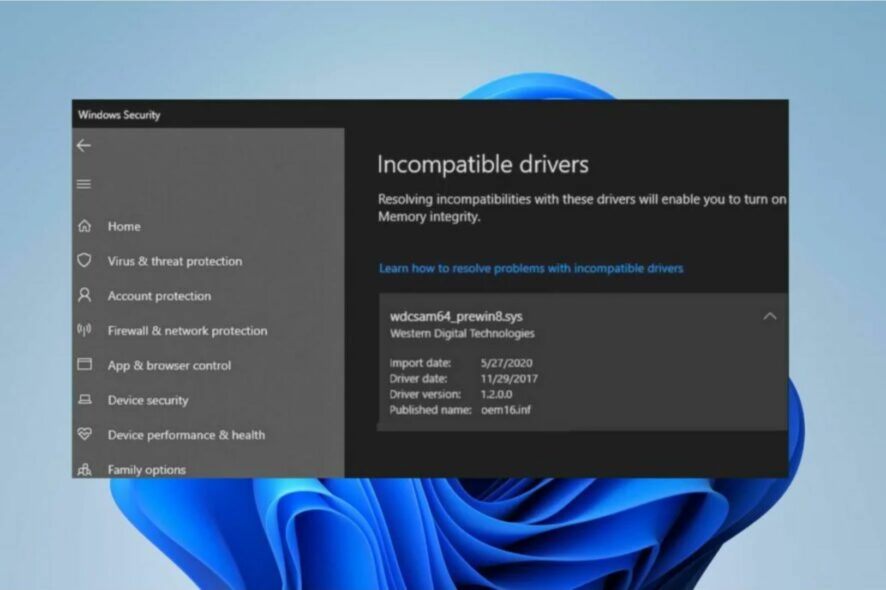Go to Home in sidebar
This screenshot has height=590, width=886.
pyautogui.click(x=124, y=227)
